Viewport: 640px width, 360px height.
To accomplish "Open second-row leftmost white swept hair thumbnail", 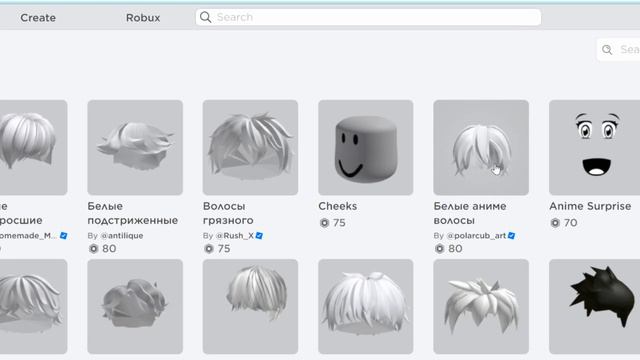I will (33, 307).
